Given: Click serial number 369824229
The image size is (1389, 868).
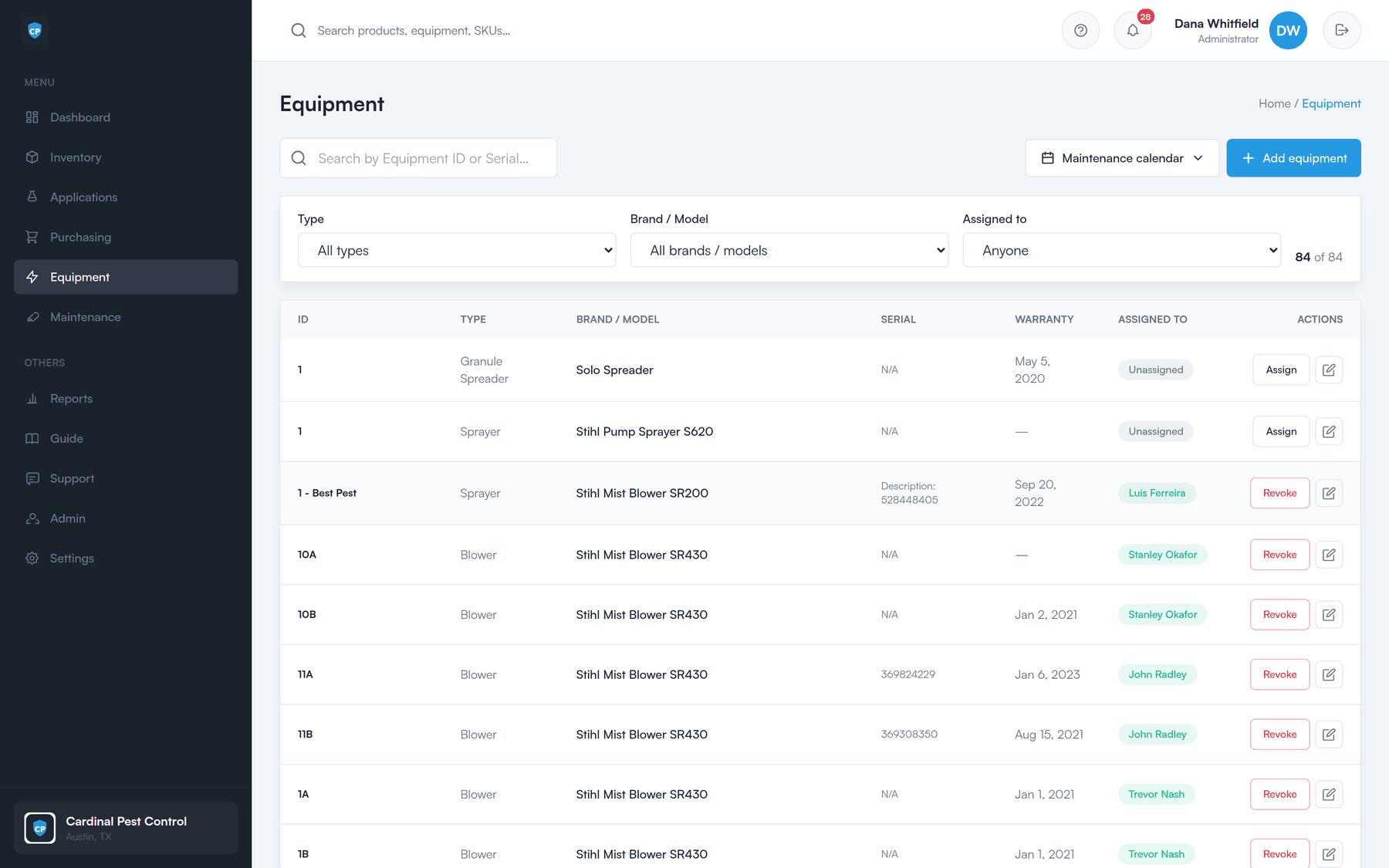Looking at the screenshot, I should 907,674.
